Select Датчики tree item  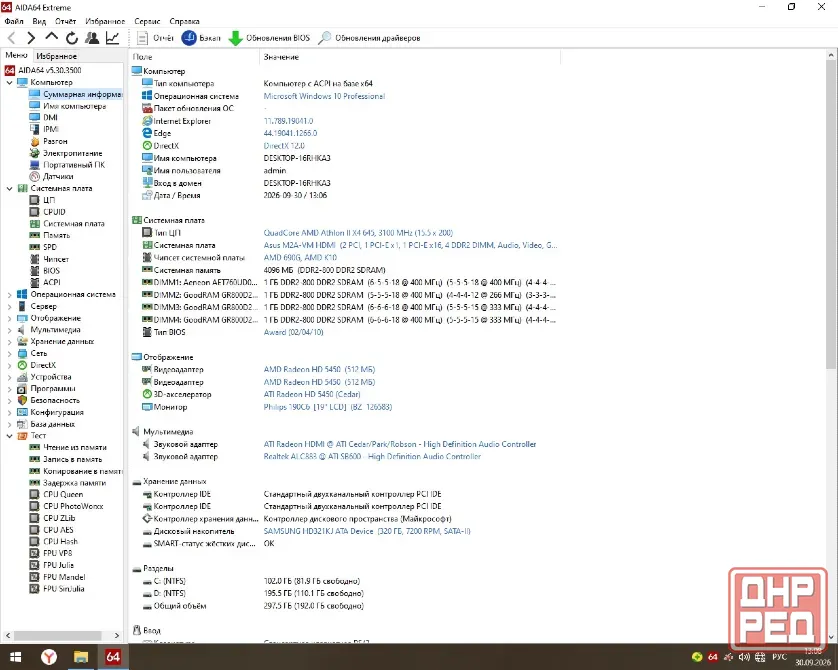point(58,176)
